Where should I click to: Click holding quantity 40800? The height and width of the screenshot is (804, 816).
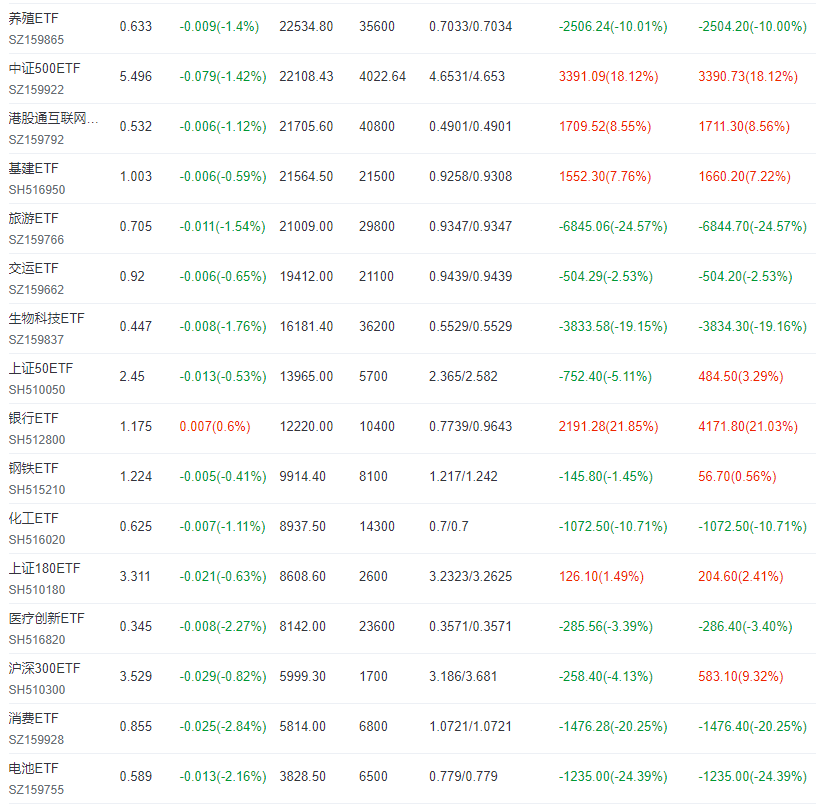point(377,126)
